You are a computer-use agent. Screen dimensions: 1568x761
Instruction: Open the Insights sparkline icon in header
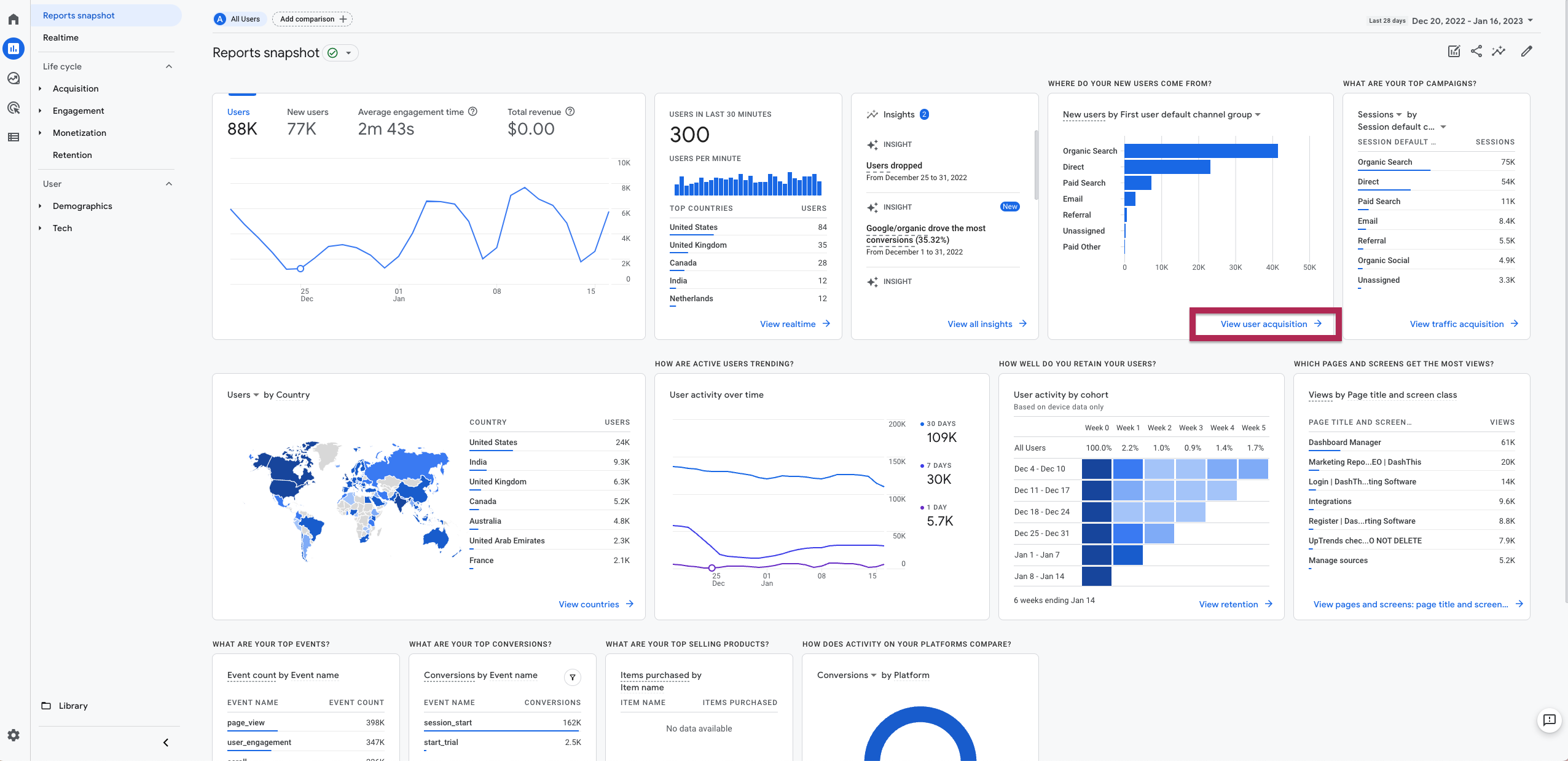point(1499,51)
